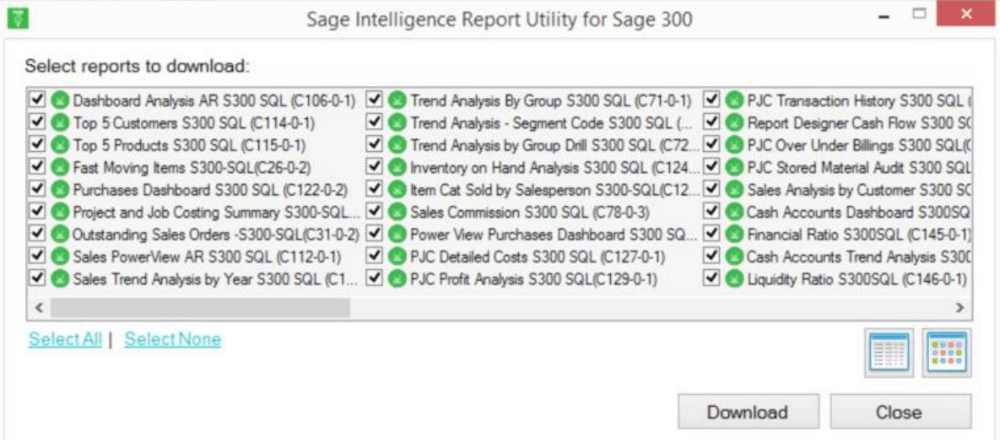Uncheck Fast Moving Items checkbox
Viewport: 1000px width, 440px height.
coord(38,166)
